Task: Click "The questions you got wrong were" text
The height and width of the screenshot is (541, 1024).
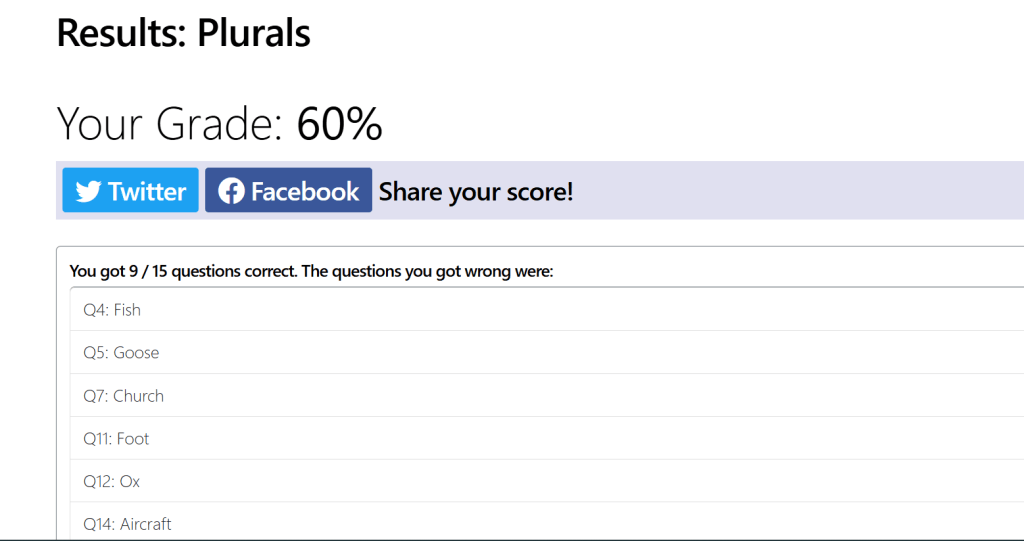Action: [427, 271]
